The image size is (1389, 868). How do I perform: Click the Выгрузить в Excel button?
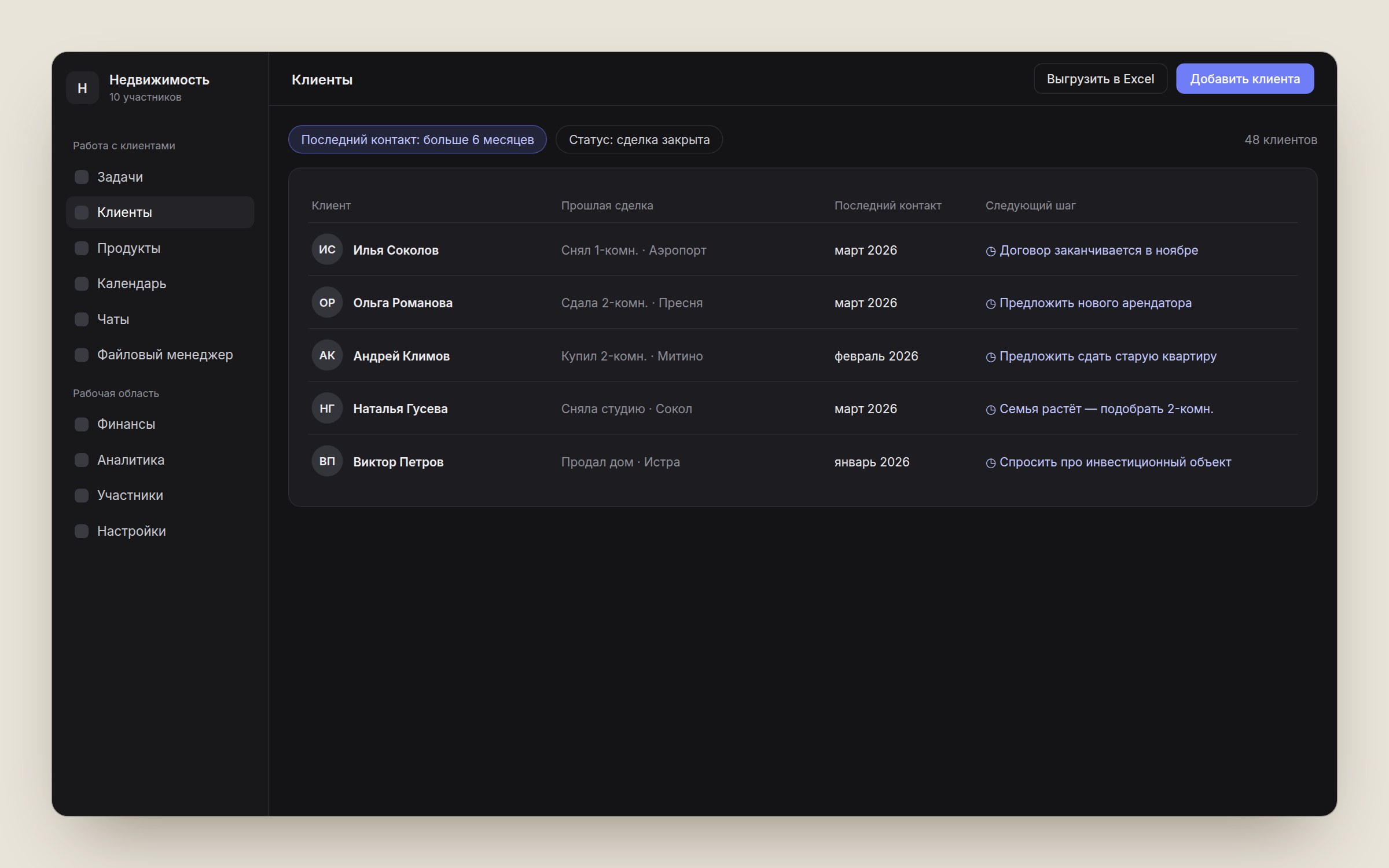(x=1100, y=79)
